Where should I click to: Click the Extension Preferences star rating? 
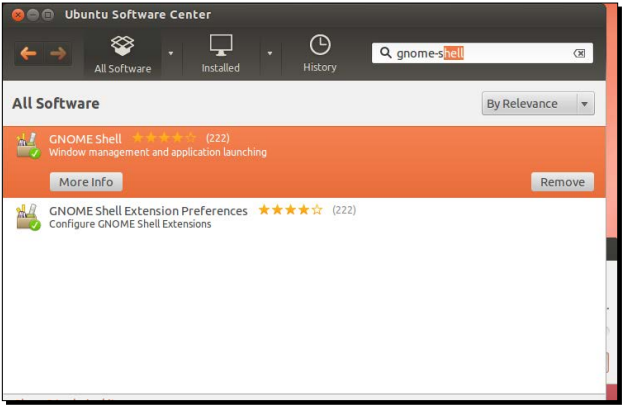tap(290, 211)
